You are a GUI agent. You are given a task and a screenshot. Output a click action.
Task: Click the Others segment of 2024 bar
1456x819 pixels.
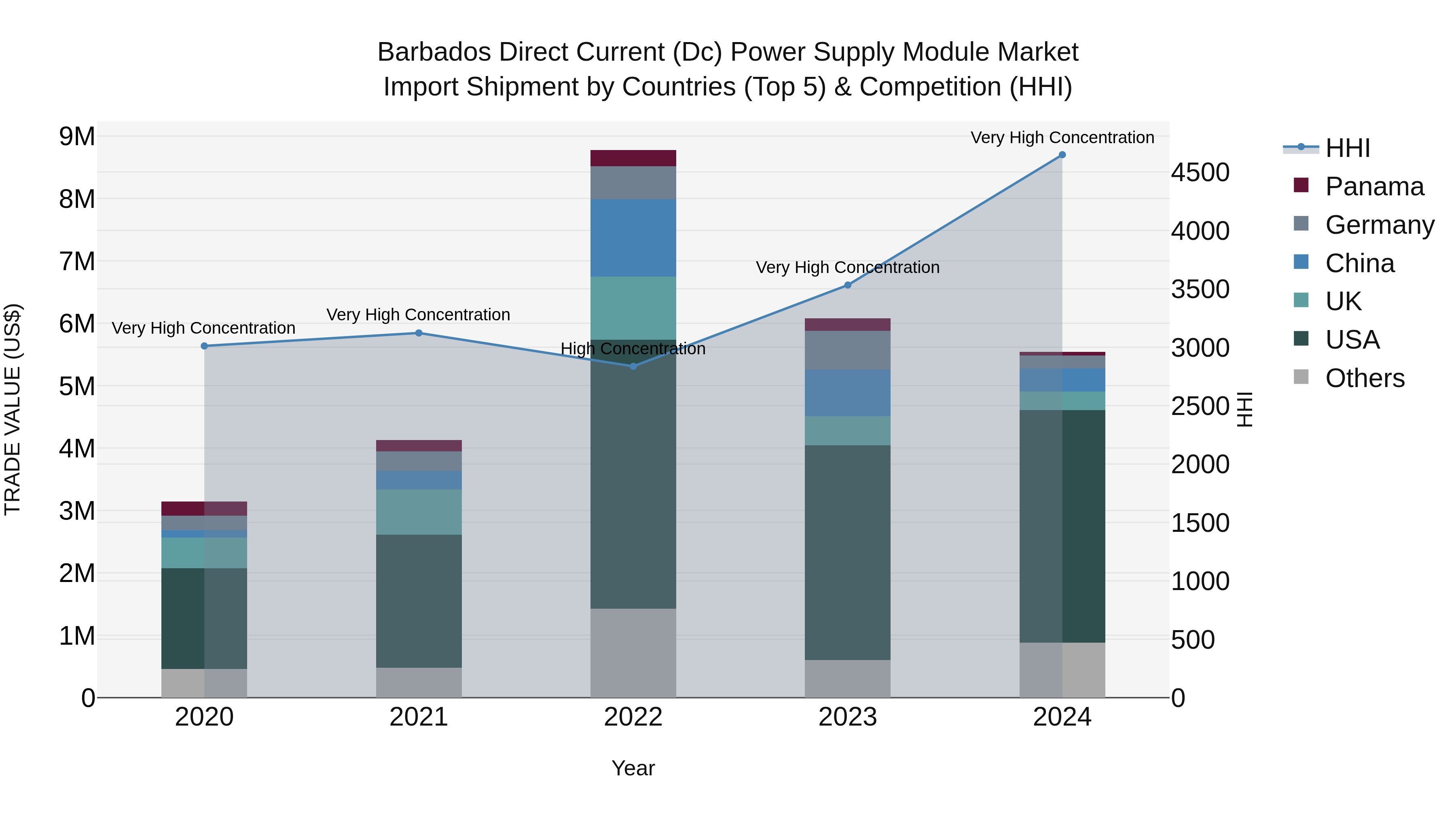tap(1062, 670)
